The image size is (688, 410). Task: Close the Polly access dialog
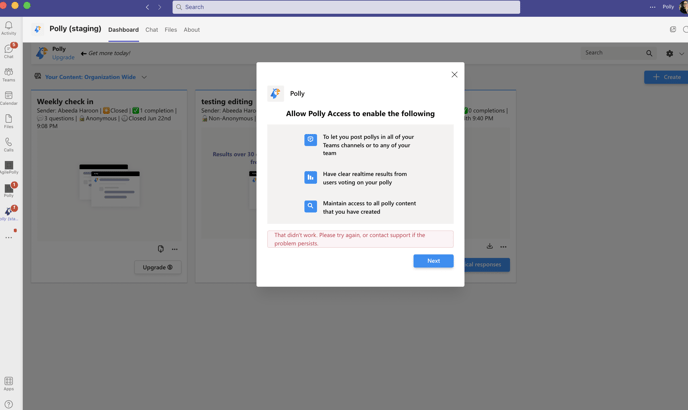pos(454,75)
